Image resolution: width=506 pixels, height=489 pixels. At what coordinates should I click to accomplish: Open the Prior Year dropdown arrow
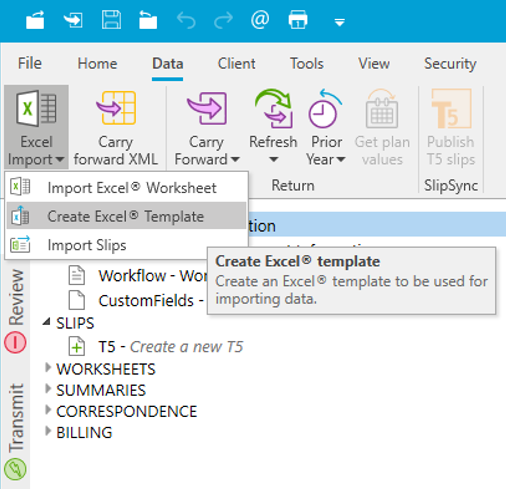341,159
